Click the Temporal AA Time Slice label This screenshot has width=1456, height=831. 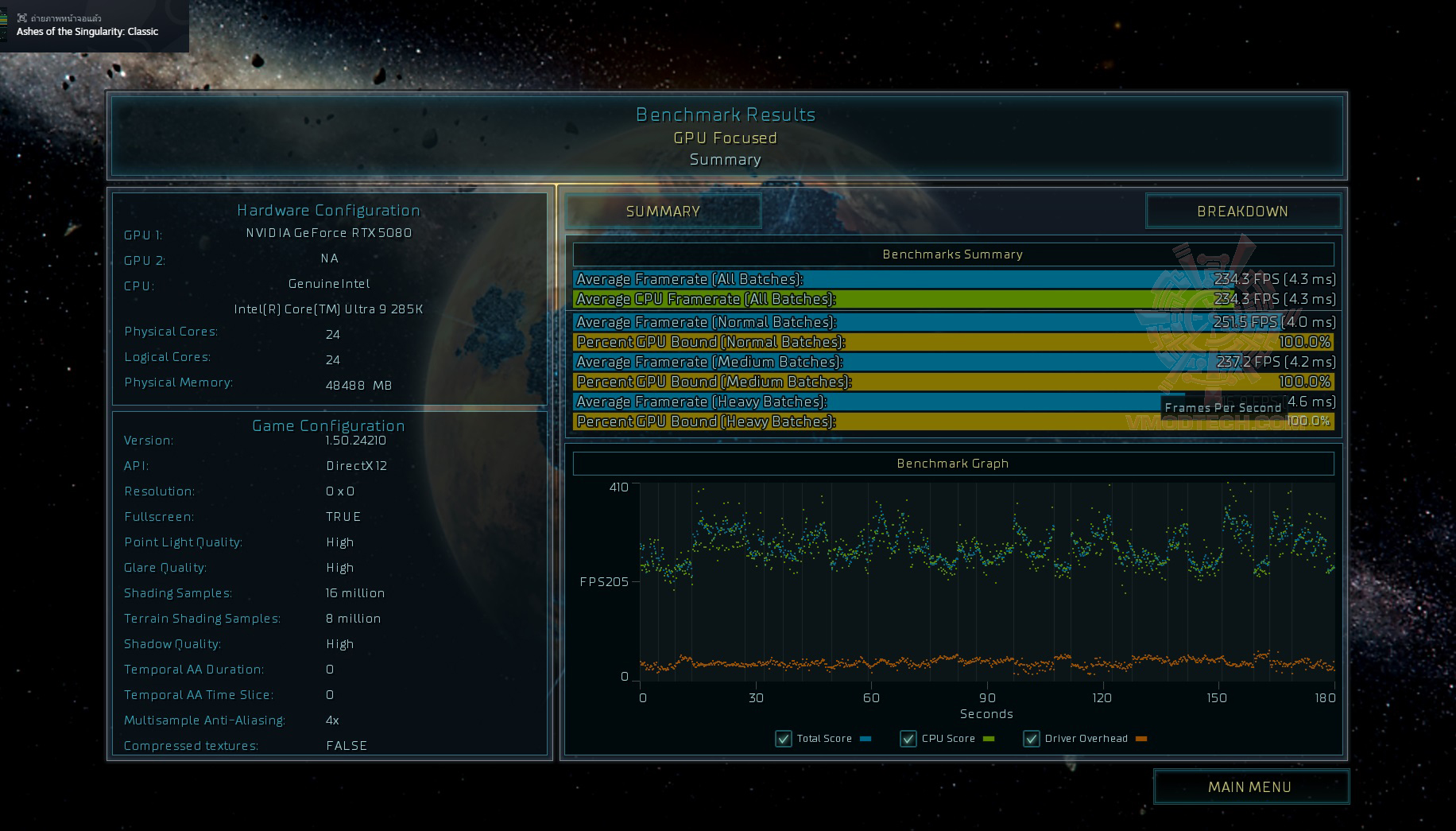[x=199, y=695]
